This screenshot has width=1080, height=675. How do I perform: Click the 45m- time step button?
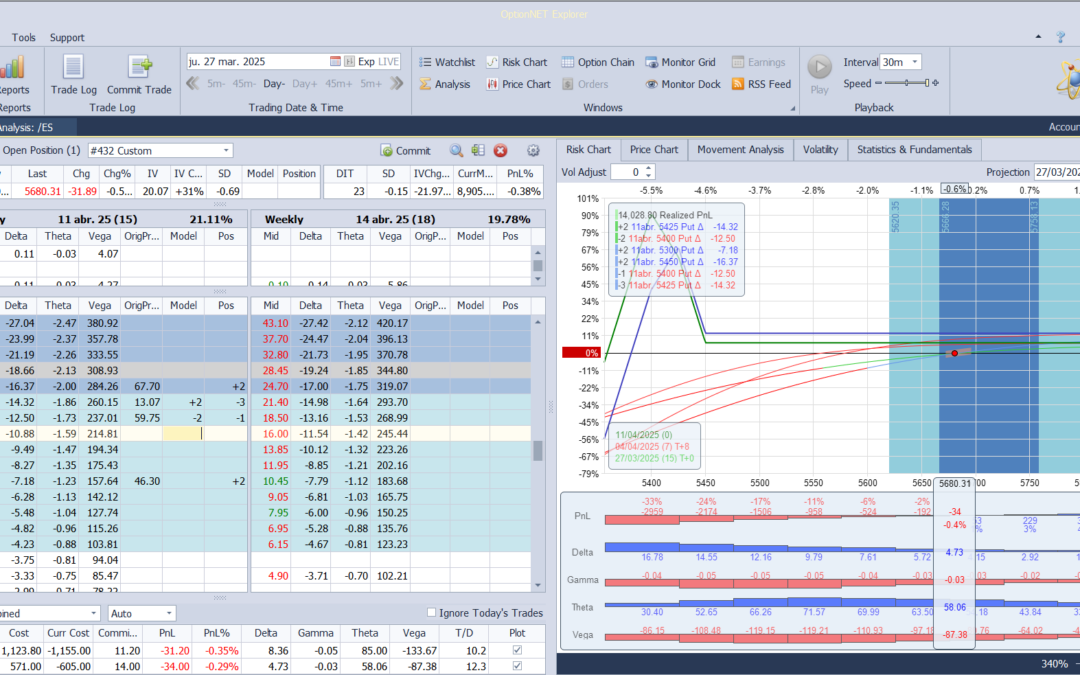tap(244, 83)
